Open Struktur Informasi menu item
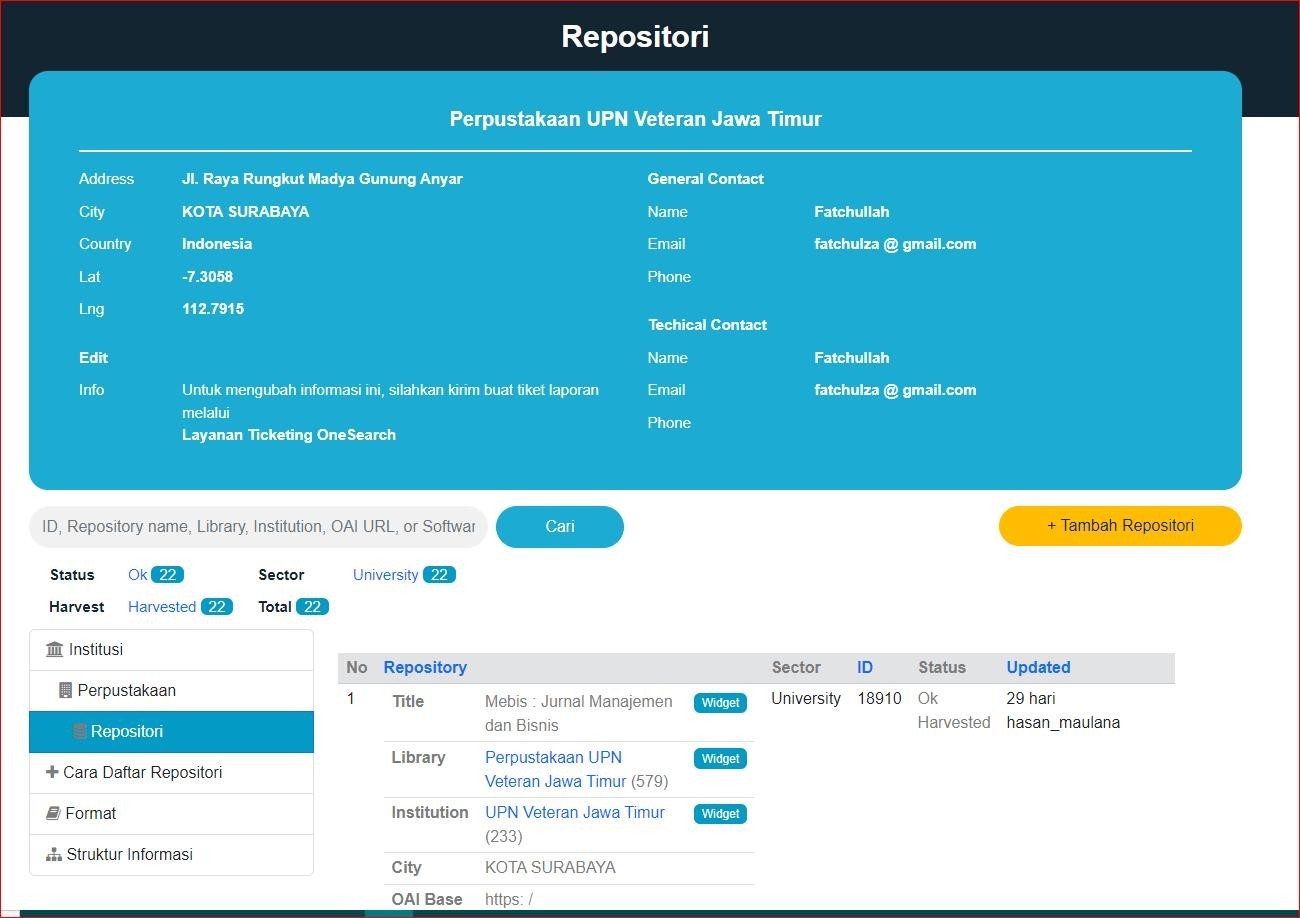The height and width of the screenshot is (918, 1300). pos(129,855)
